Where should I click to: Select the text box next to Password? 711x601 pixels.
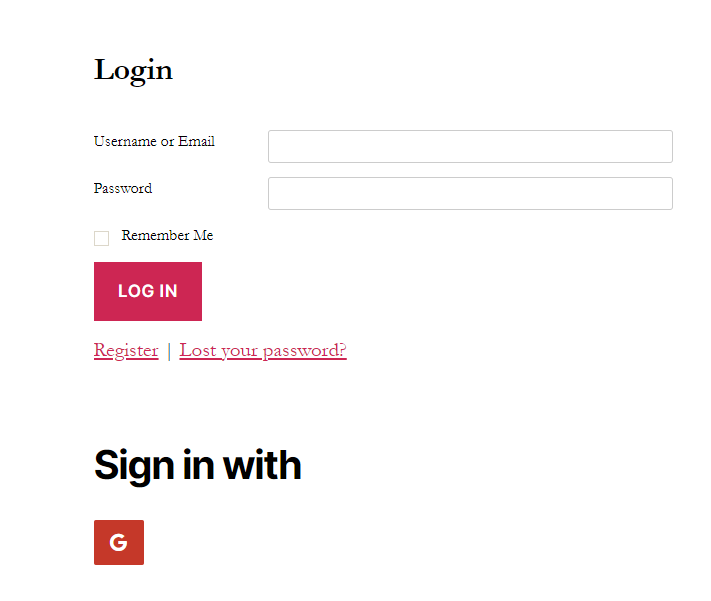coord(470,194)
